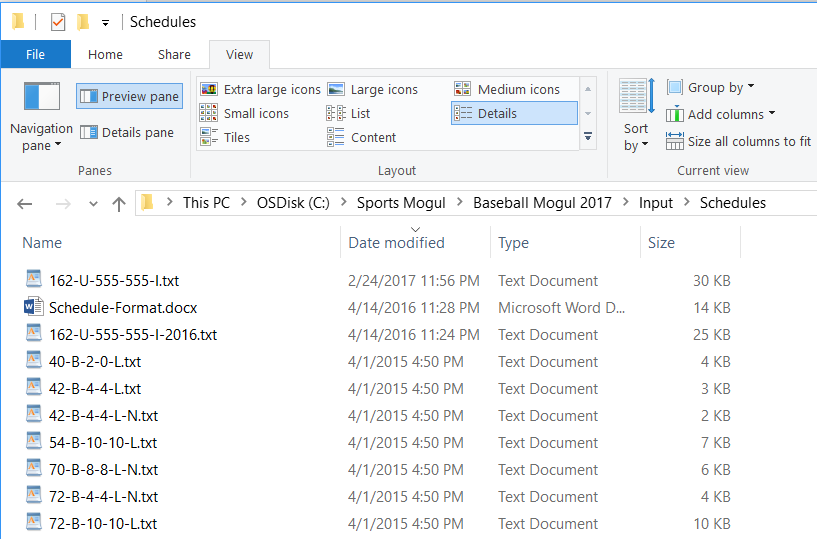
Task: Click text file icon of 40-B-2-0-L.txt
Action: click(34, 361)
